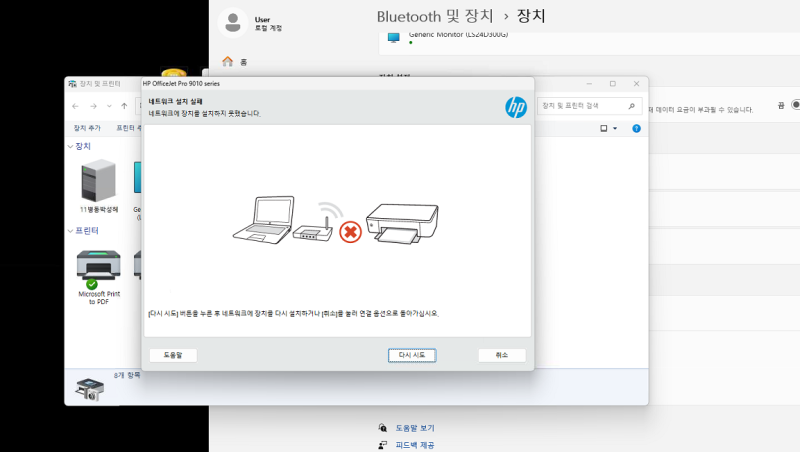Open the 피드백 제공 link in Settings
The width and height of the screenshot is (800, 452).
[x=415, y=445]
